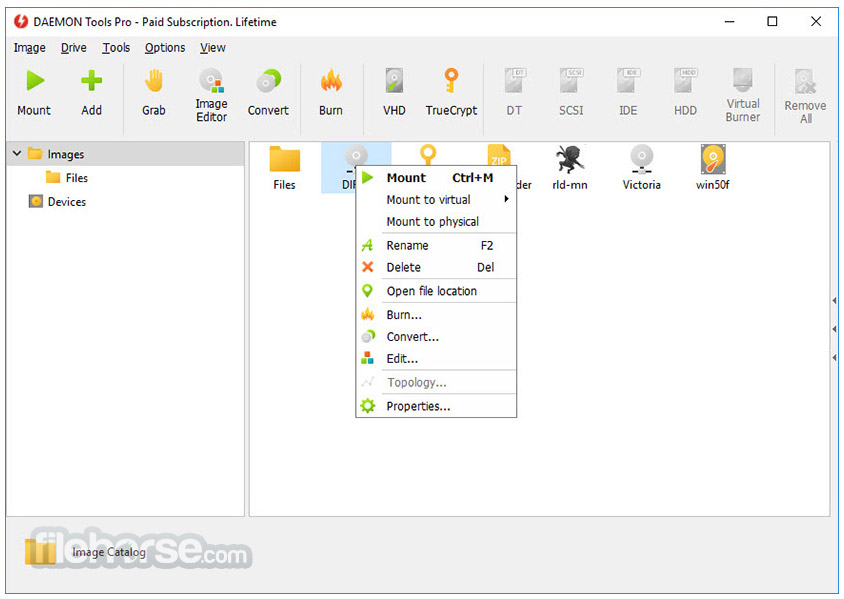Open the Image menu
The height and width of the screenshot is (599, 844).
(x=30, y=48)
